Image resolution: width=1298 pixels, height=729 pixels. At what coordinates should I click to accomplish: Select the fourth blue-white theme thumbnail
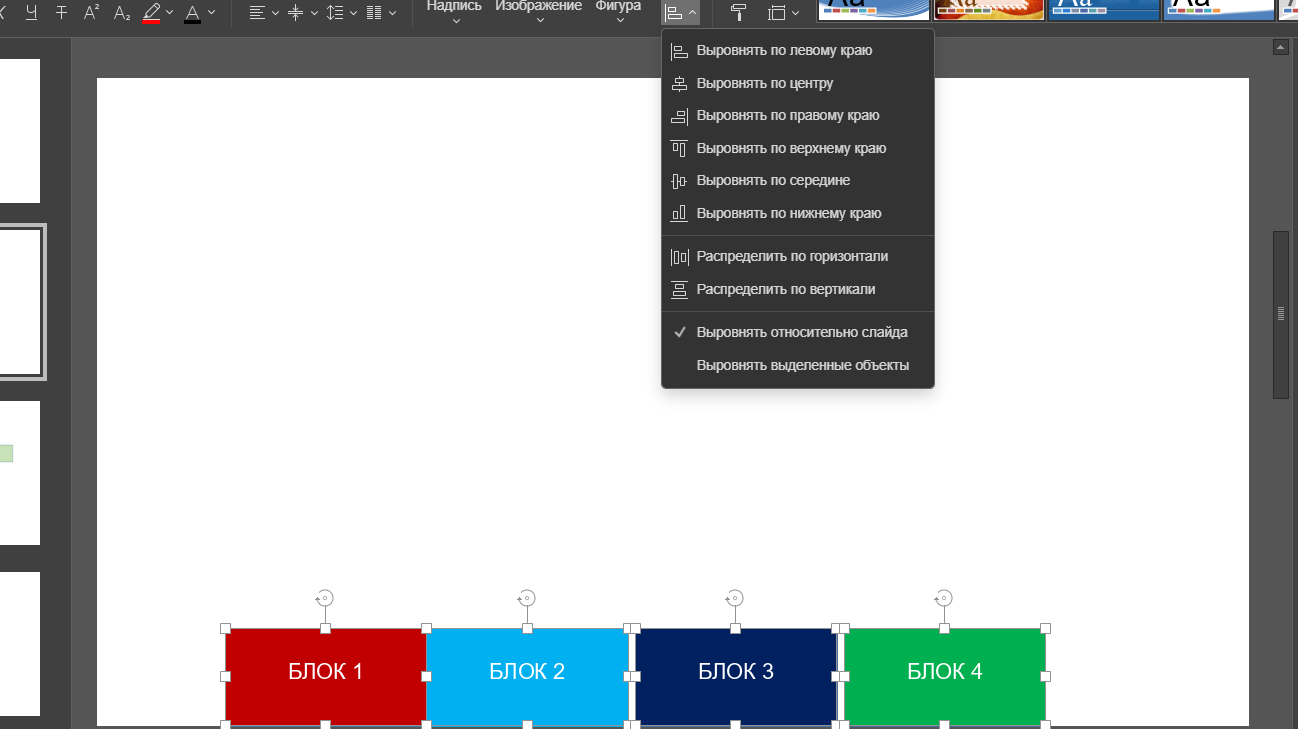tap(1219, 10)
